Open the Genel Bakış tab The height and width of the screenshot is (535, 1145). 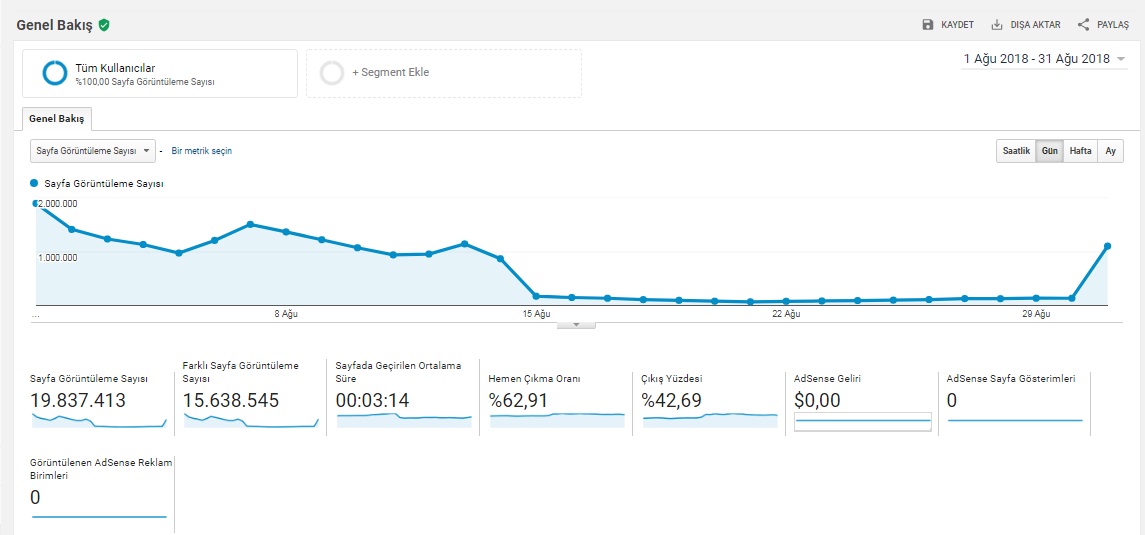(x=56, y=119)
